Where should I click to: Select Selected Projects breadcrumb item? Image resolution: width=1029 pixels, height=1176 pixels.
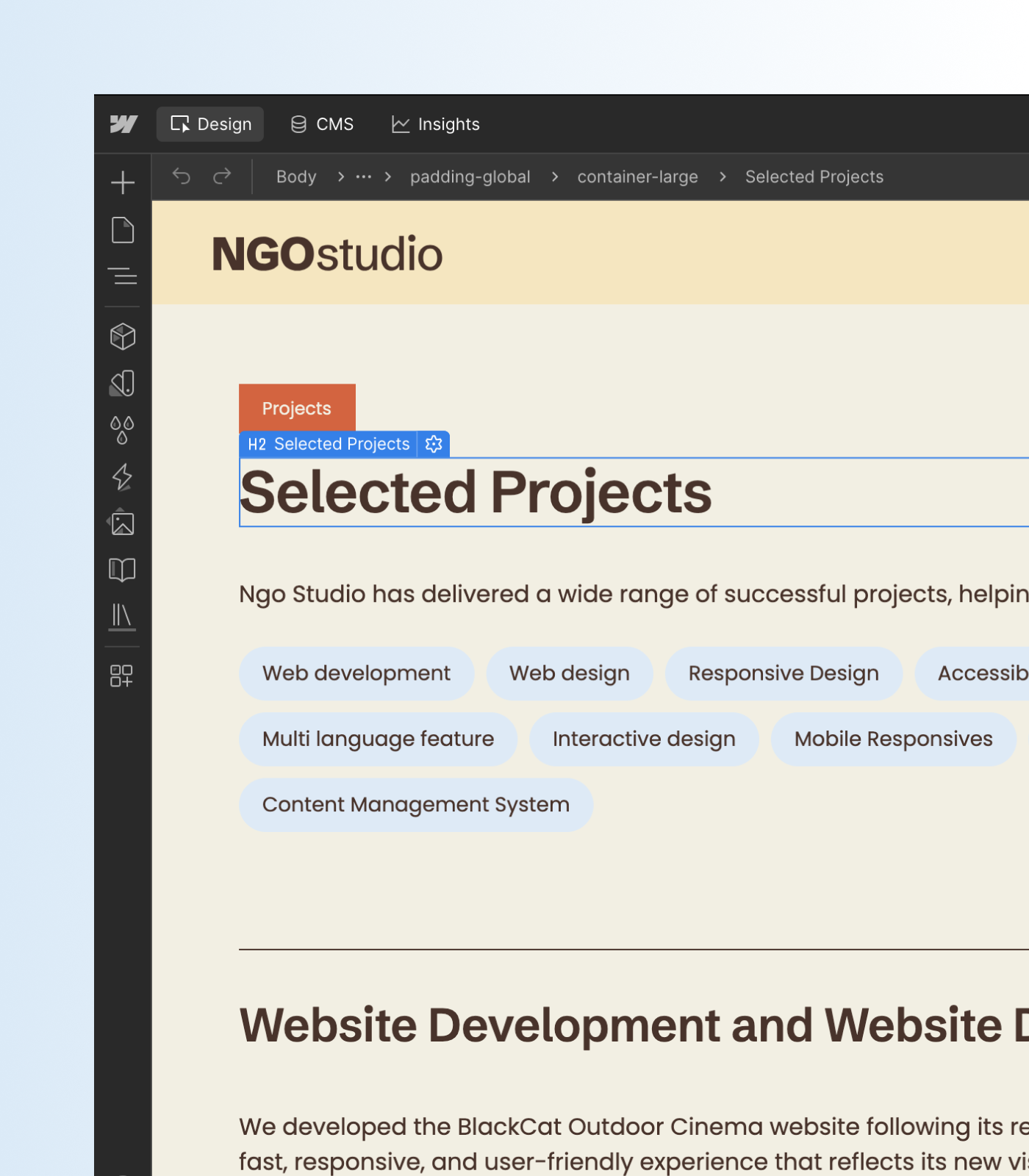[x=814, y=177]
